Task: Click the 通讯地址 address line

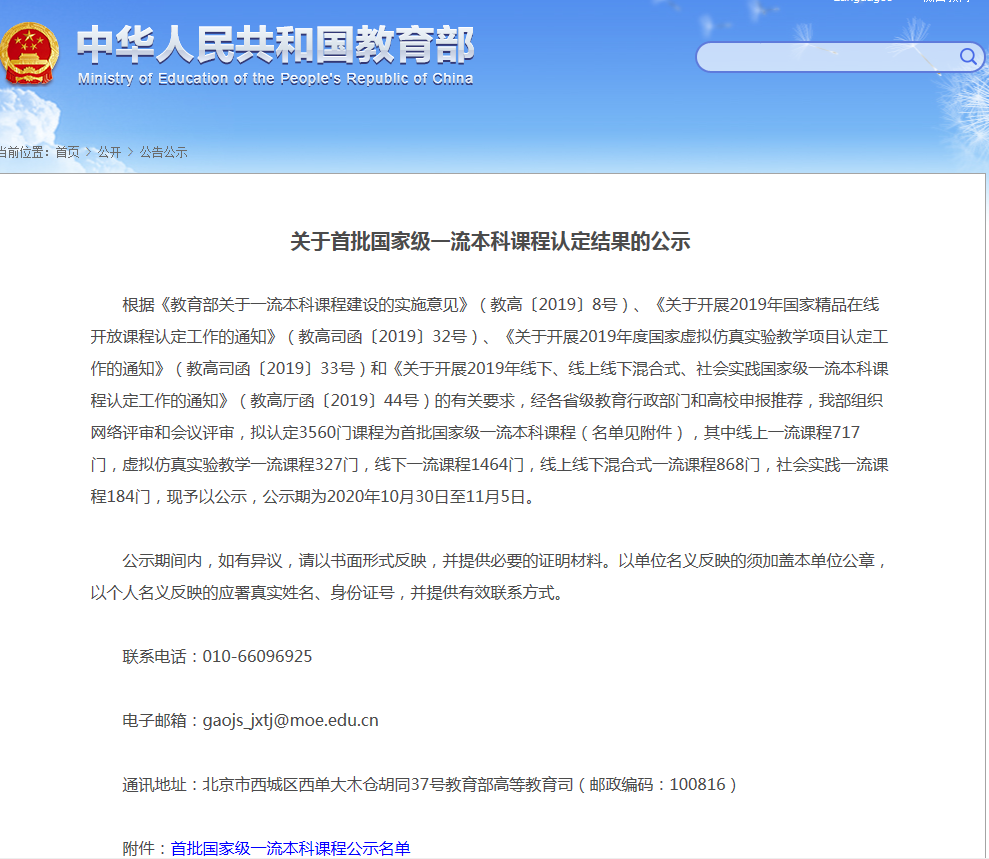Action: click(430, 785)
